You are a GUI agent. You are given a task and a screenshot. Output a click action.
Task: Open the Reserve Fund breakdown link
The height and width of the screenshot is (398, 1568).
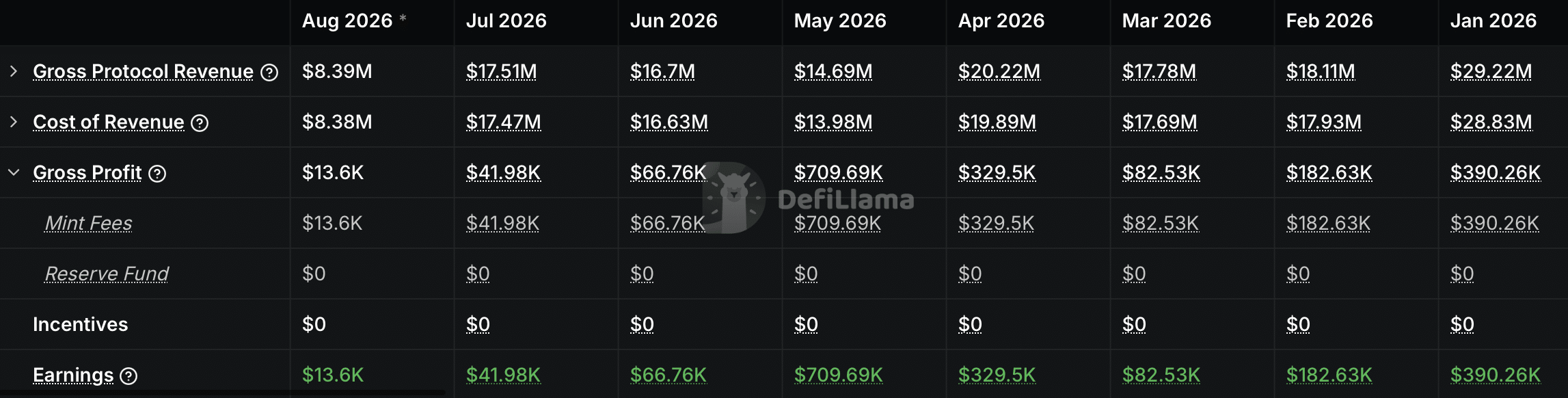pyautogui.click(x=106, y=274)
